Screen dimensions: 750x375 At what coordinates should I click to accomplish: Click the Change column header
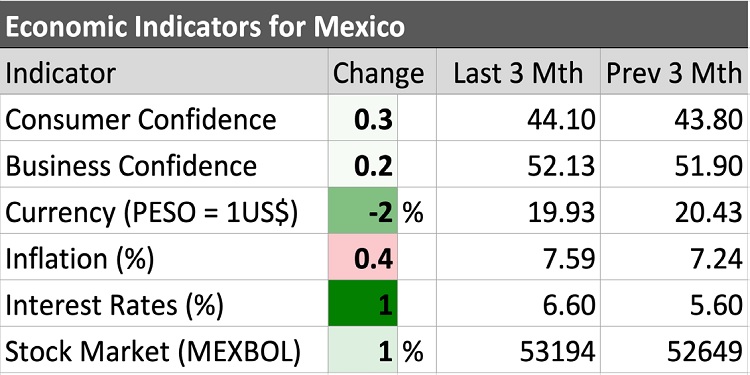pos(378,74)
